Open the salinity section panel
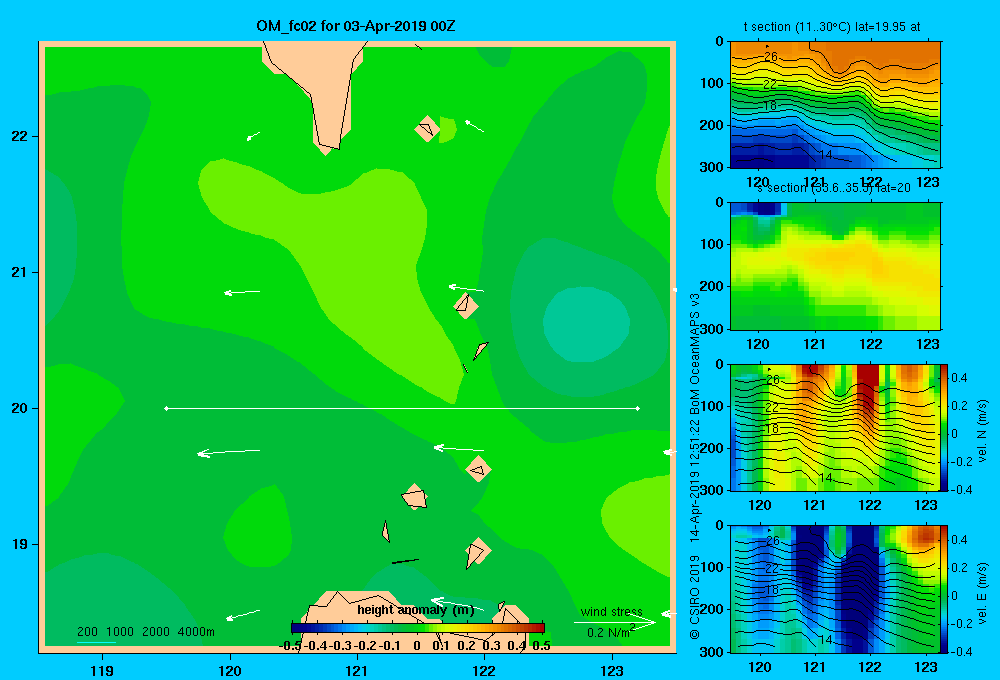1000x680 pixels. click(835, 266)
